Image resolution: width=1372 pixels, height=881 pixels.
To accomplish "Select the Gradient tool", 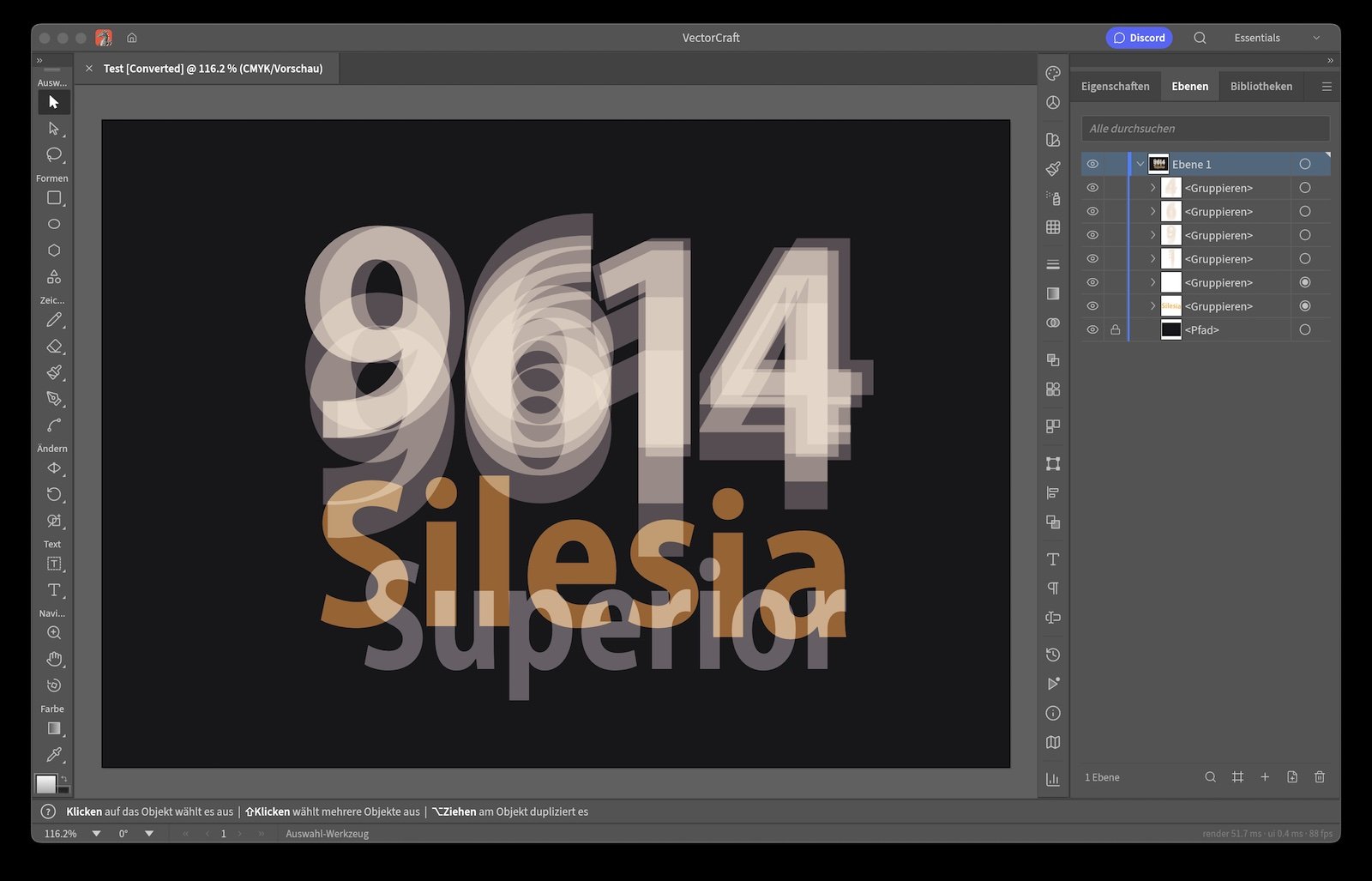I will (54, 728).
